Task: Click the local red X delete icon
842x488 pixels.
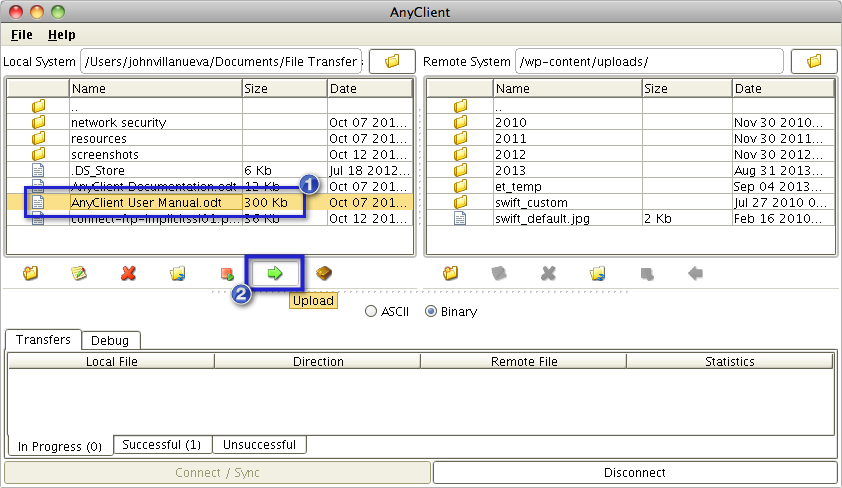Action: pyautogui.click(x=128, y=273)
